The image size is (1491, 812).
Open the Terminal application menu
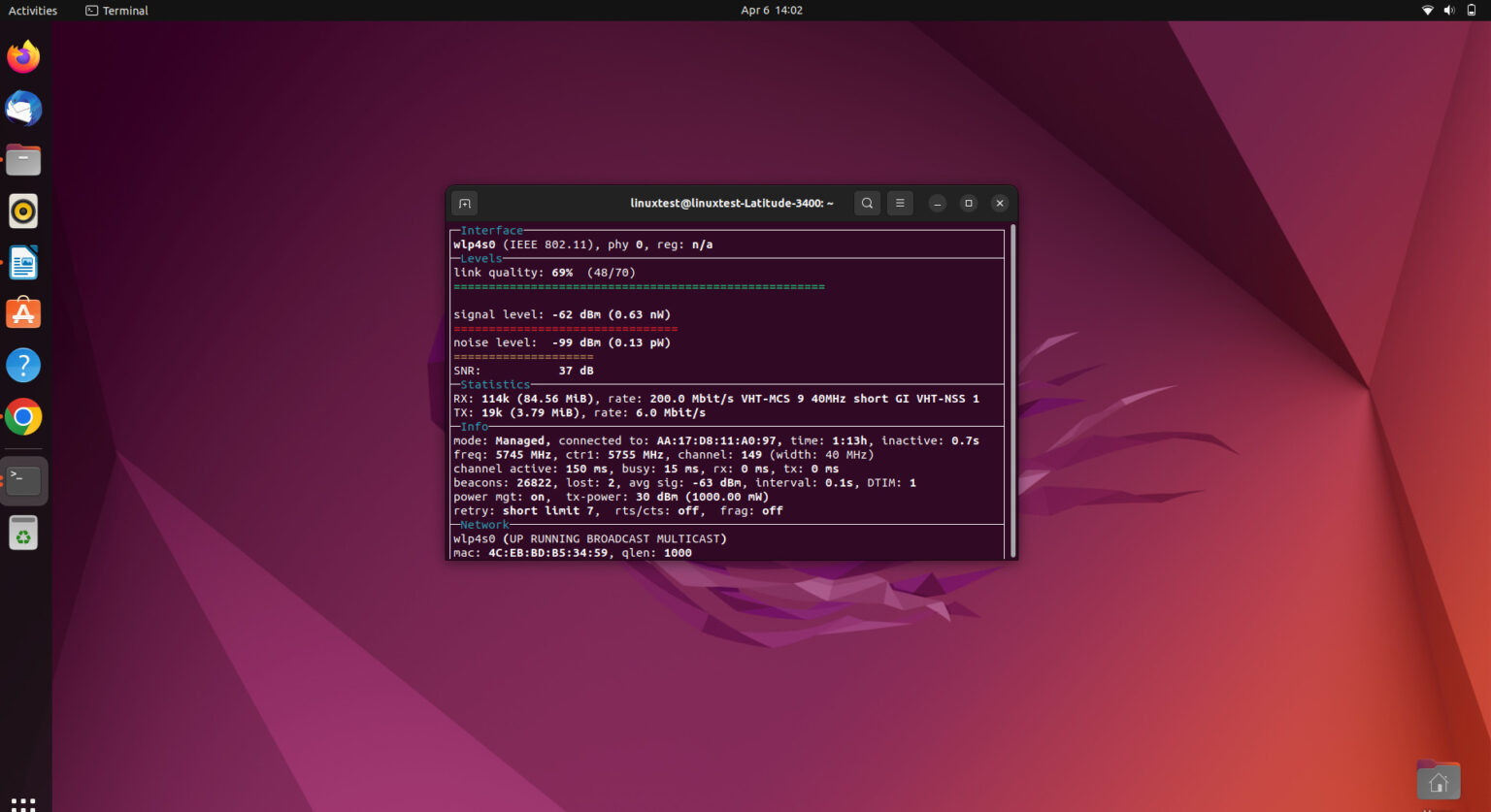click(x=116, y=10)
